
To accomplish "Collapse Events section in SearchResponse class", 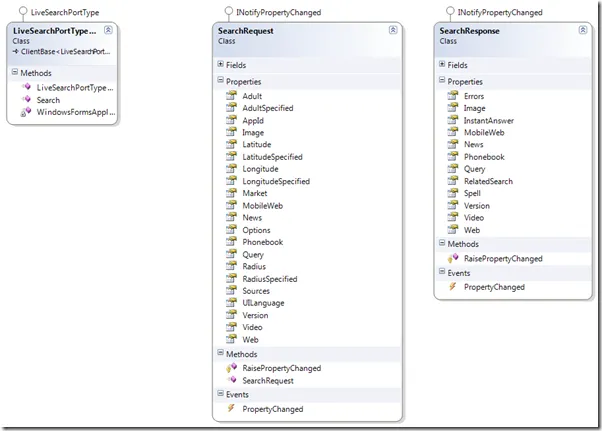I will click(x=442, y=272).
